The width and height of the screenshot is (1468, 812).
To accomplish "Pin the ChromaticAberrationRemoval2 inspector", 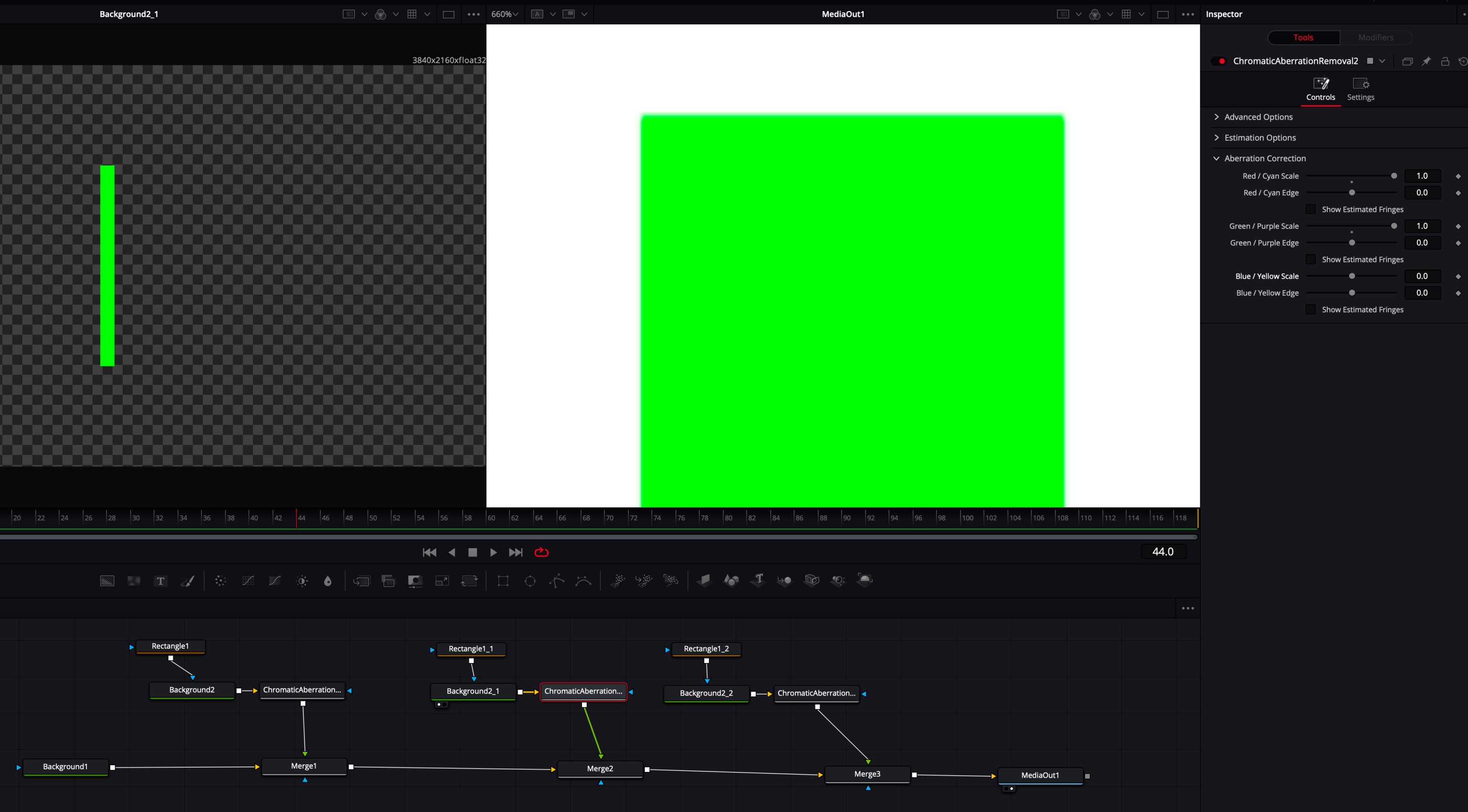I will [1426, 62].
